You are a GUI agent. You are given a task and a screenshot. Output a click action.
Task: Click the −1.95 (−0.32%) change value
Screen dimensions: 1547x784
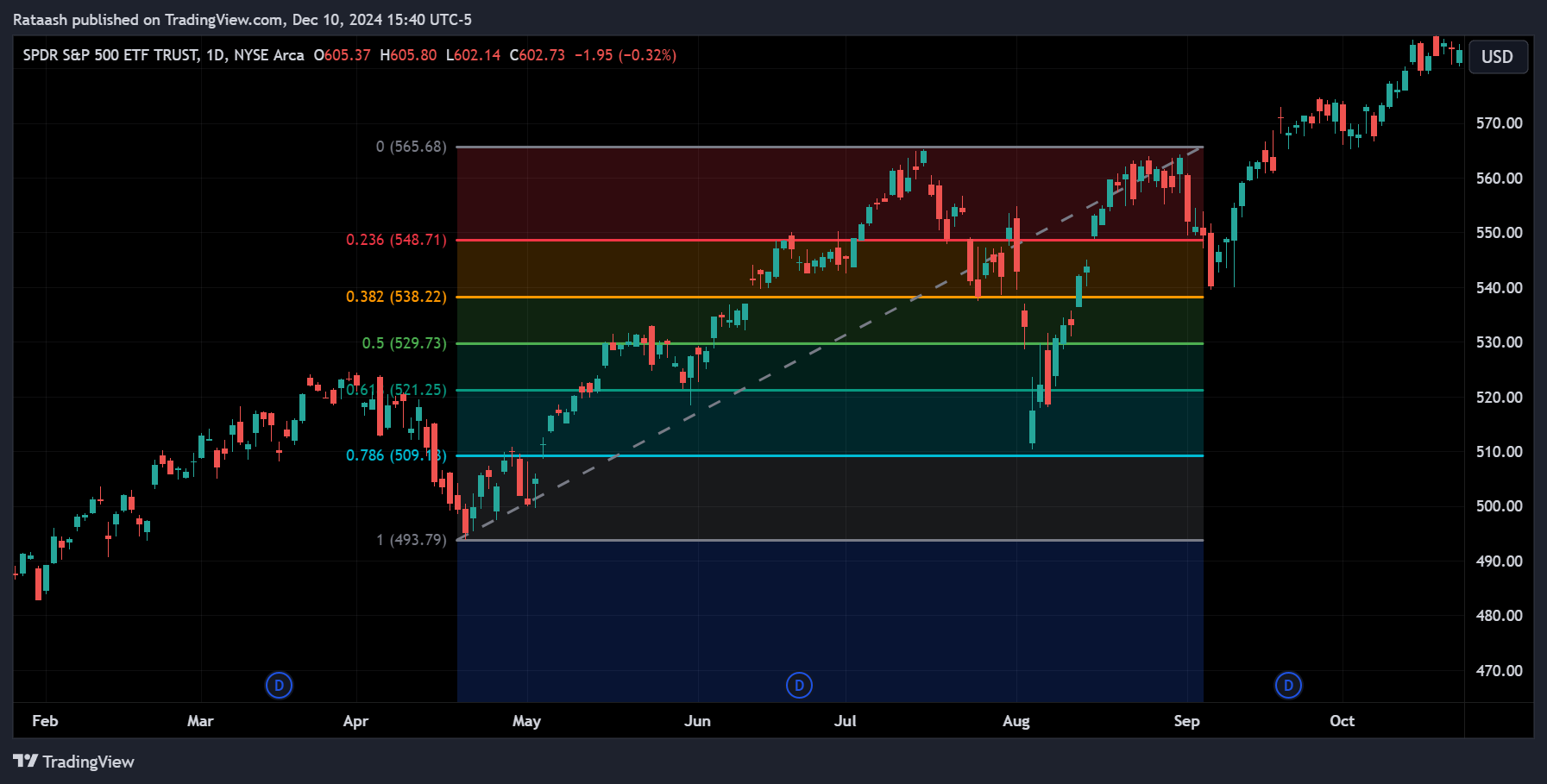626,55
